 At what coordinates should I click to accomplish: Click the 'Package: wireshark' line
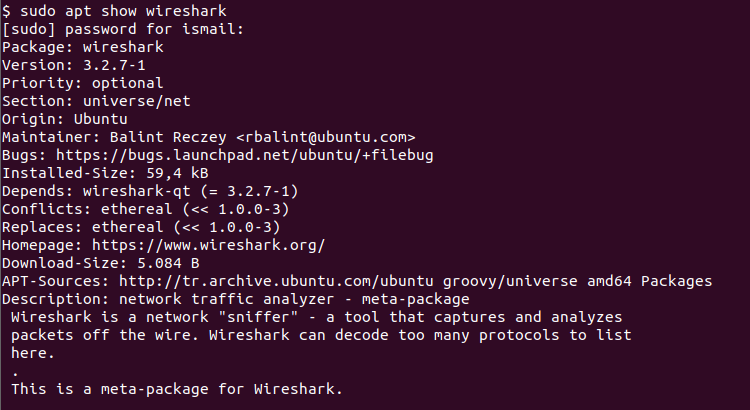[x=83, y=47]
